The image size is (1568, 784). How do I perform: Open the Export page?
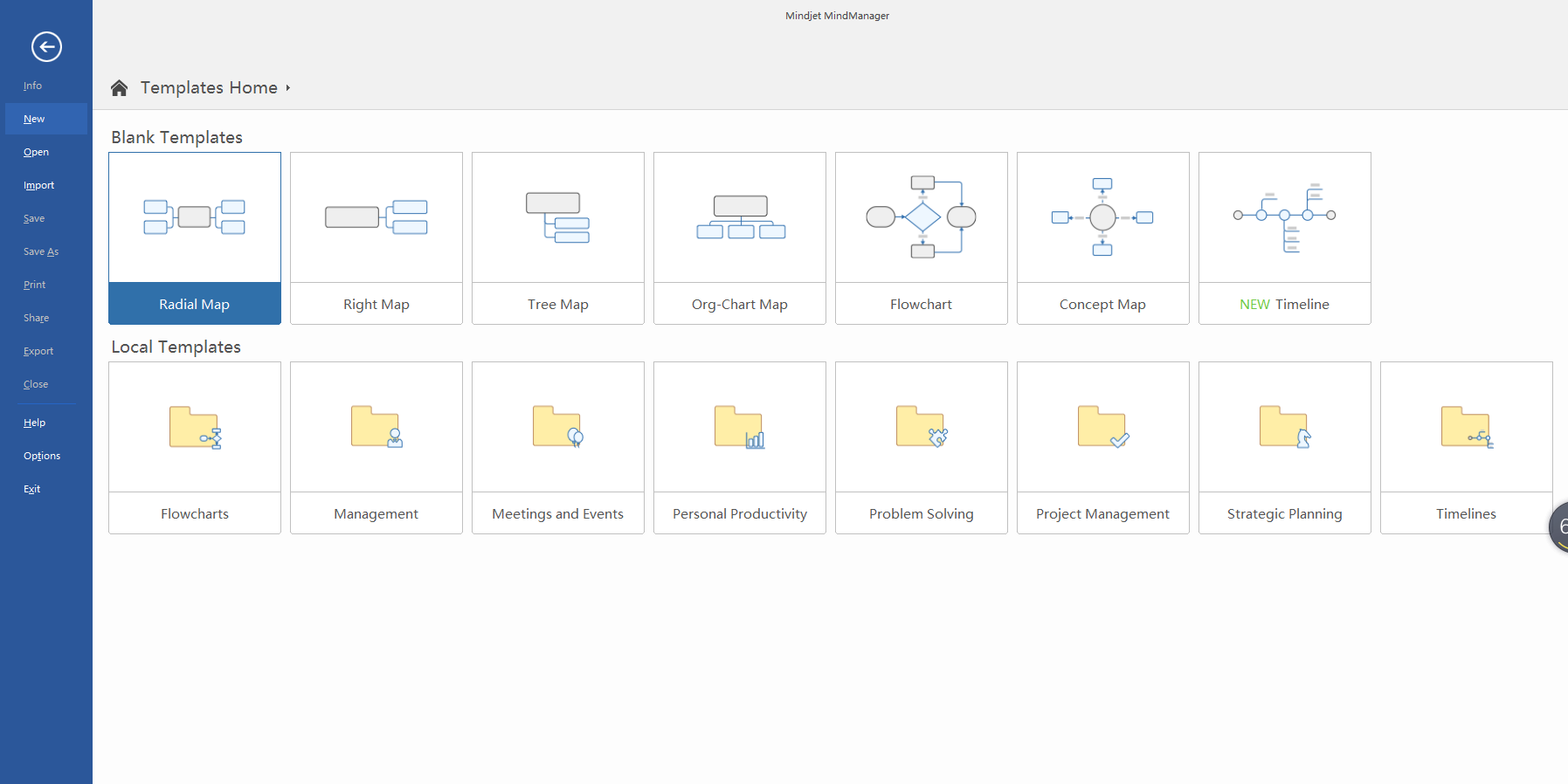click(38, 351)
